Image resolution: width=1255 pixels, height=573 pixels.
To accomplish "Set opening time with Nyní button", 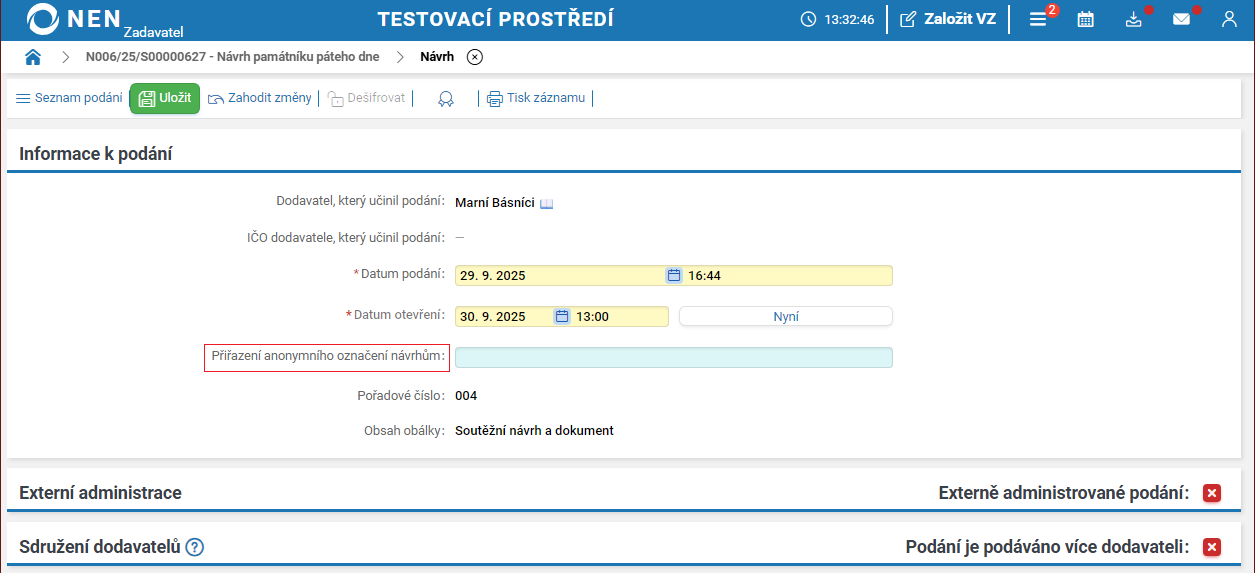I will (786, 316).
